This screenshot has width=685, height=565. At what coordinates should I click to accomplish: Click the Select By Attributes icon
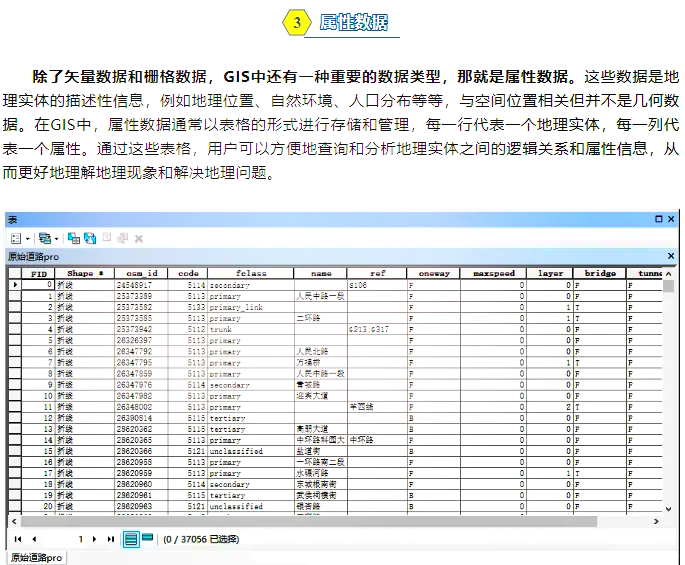[x=74, y=238]
